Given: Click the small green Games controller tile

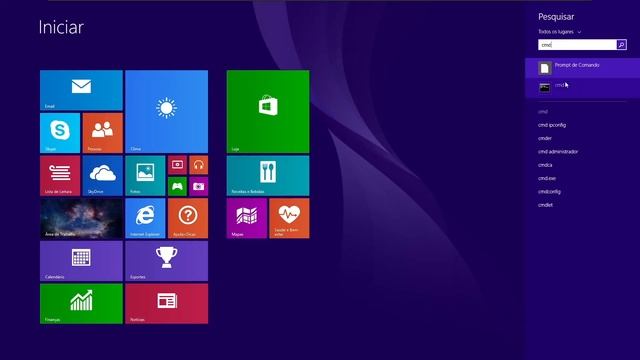Looking at the screenshot, I should (177, 186).
